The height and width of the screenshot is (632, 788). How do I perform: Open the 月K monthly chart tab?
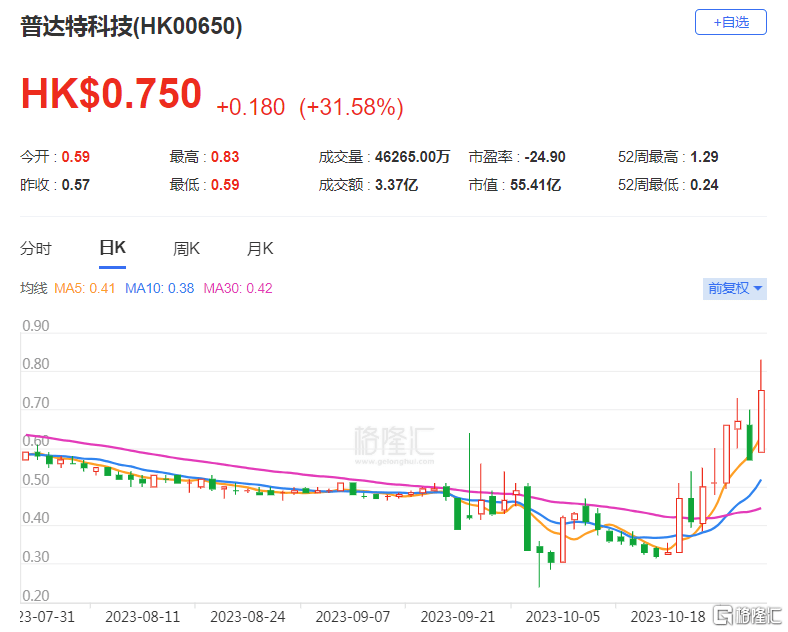[x=260, y=248]
